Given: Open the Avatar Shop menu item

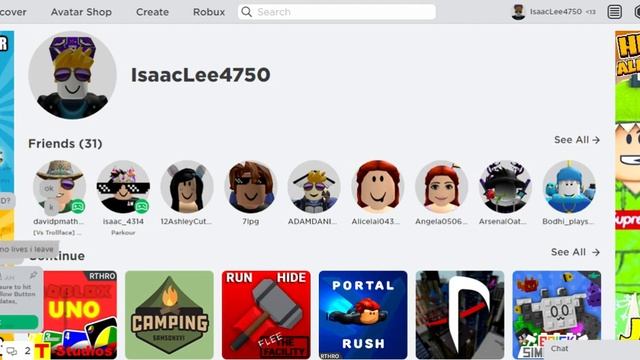Looking at the screenshot, I should point(81,12).
